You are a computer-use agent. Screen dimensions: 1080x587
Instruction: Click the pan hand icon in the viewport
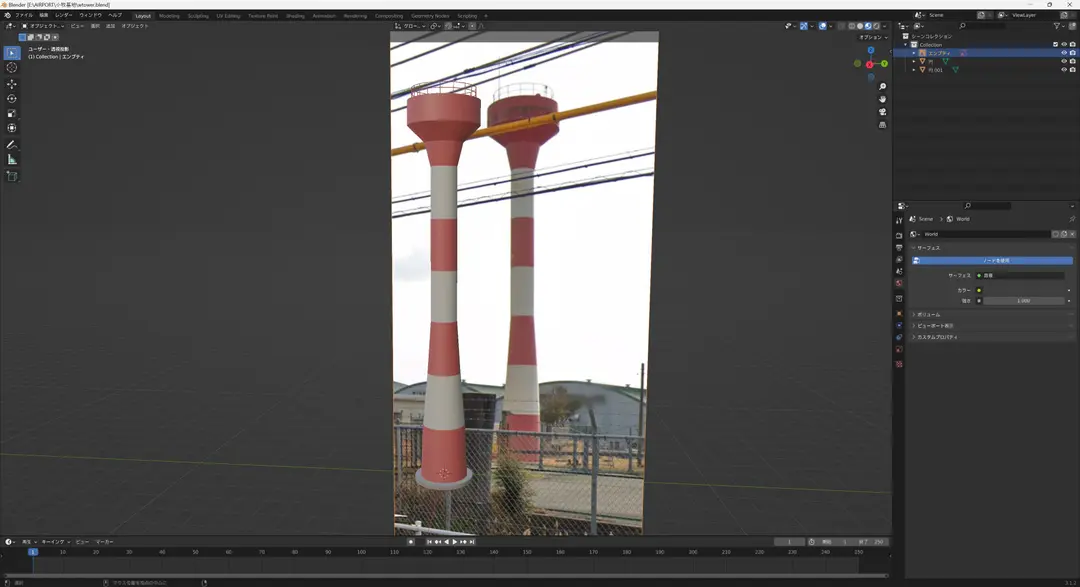[882, 99]
